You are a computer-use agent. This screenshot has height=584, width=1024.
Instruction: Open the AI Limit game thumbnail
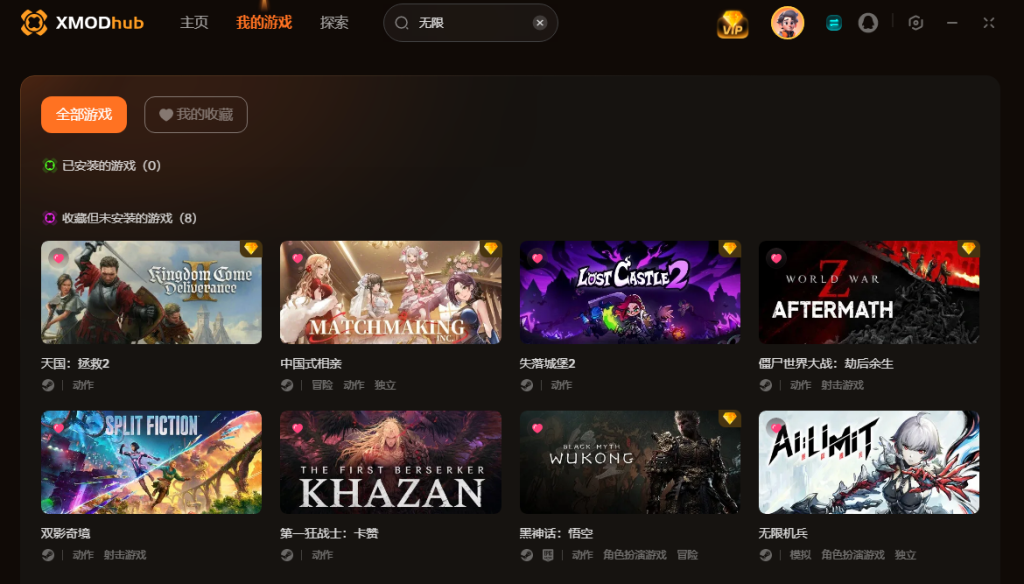[x=869, y=462]
